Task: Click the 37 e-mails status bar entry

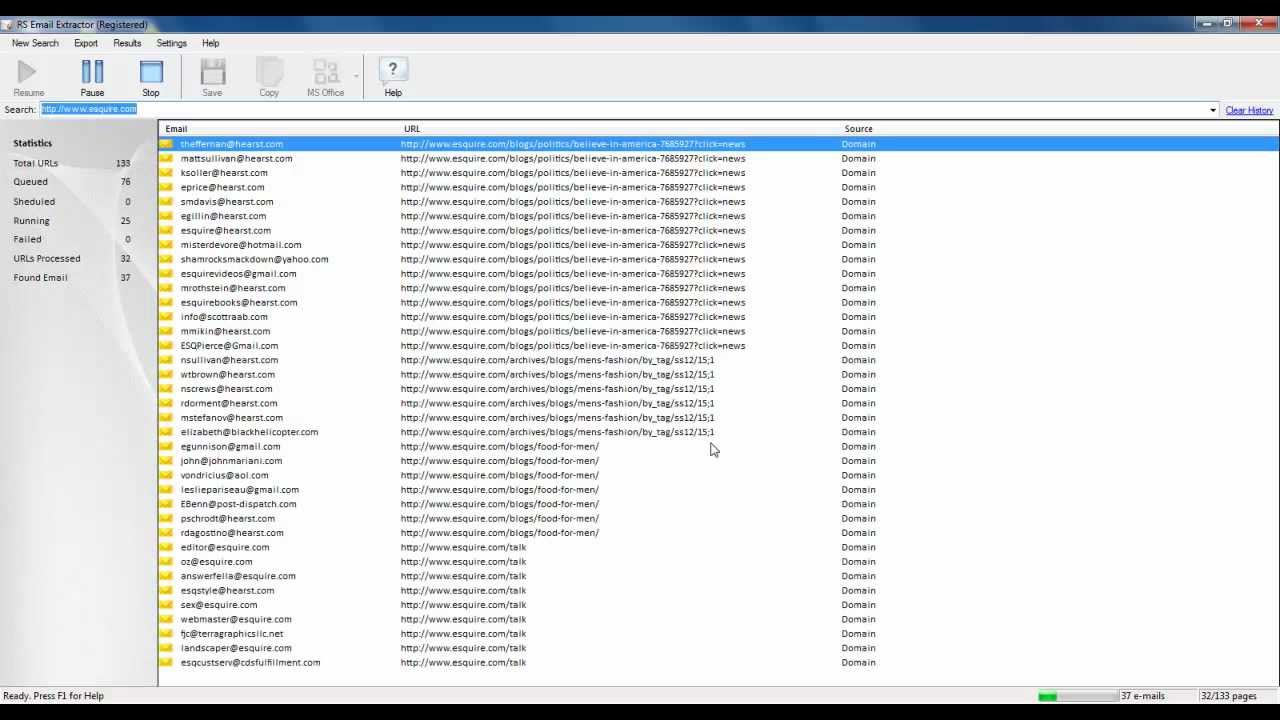Action: (x=1142, y=696)
